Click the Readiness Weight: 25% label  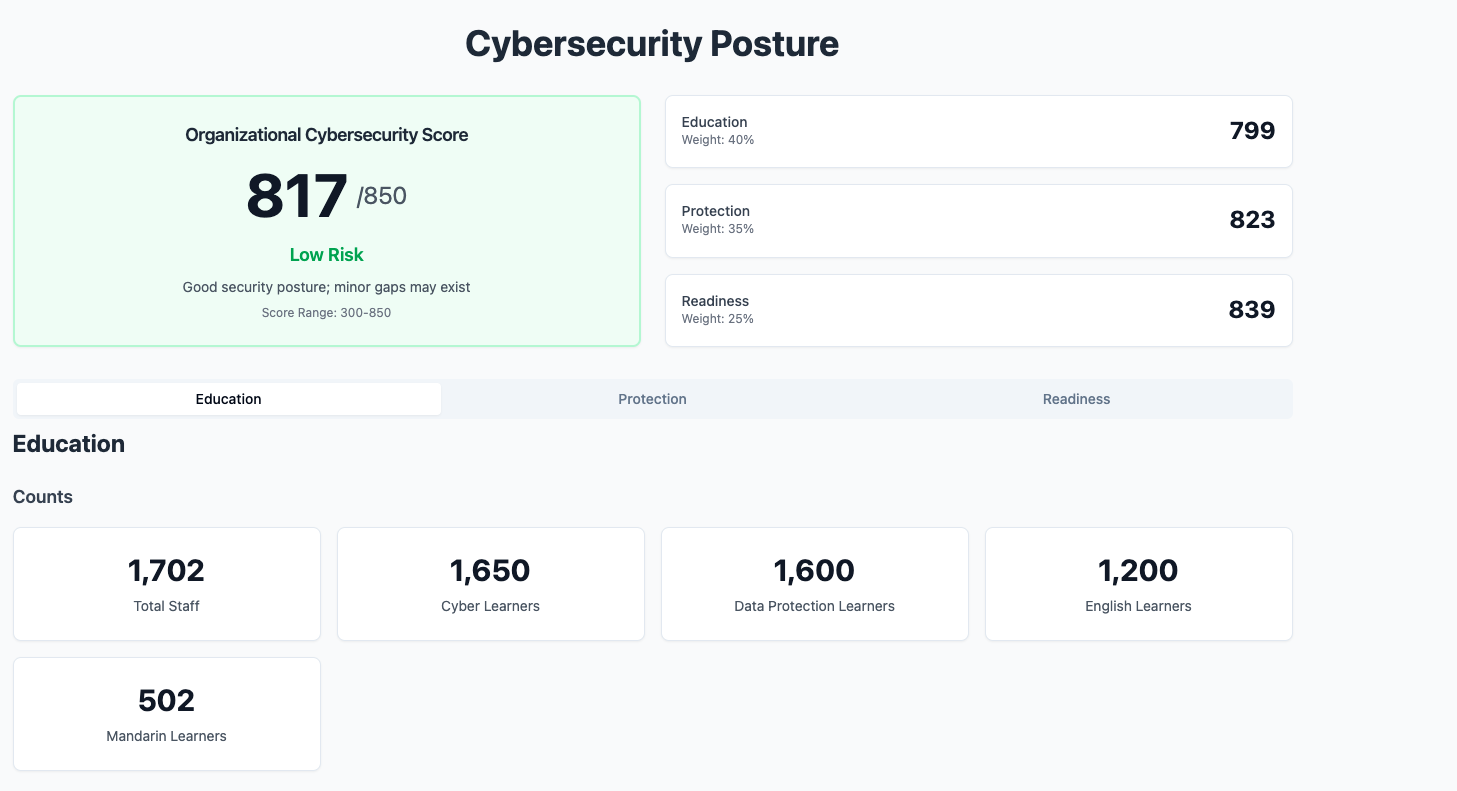(718, 319)
